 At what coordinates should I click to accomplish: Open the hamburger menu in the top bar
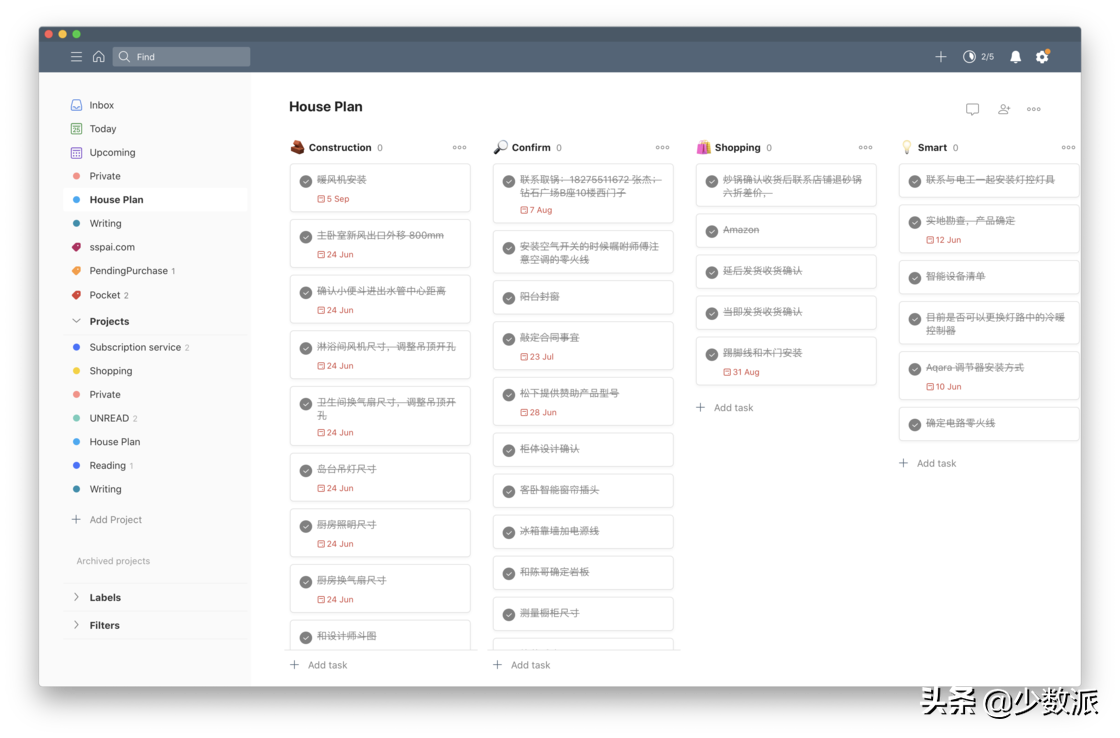click(x=76, y=56)
